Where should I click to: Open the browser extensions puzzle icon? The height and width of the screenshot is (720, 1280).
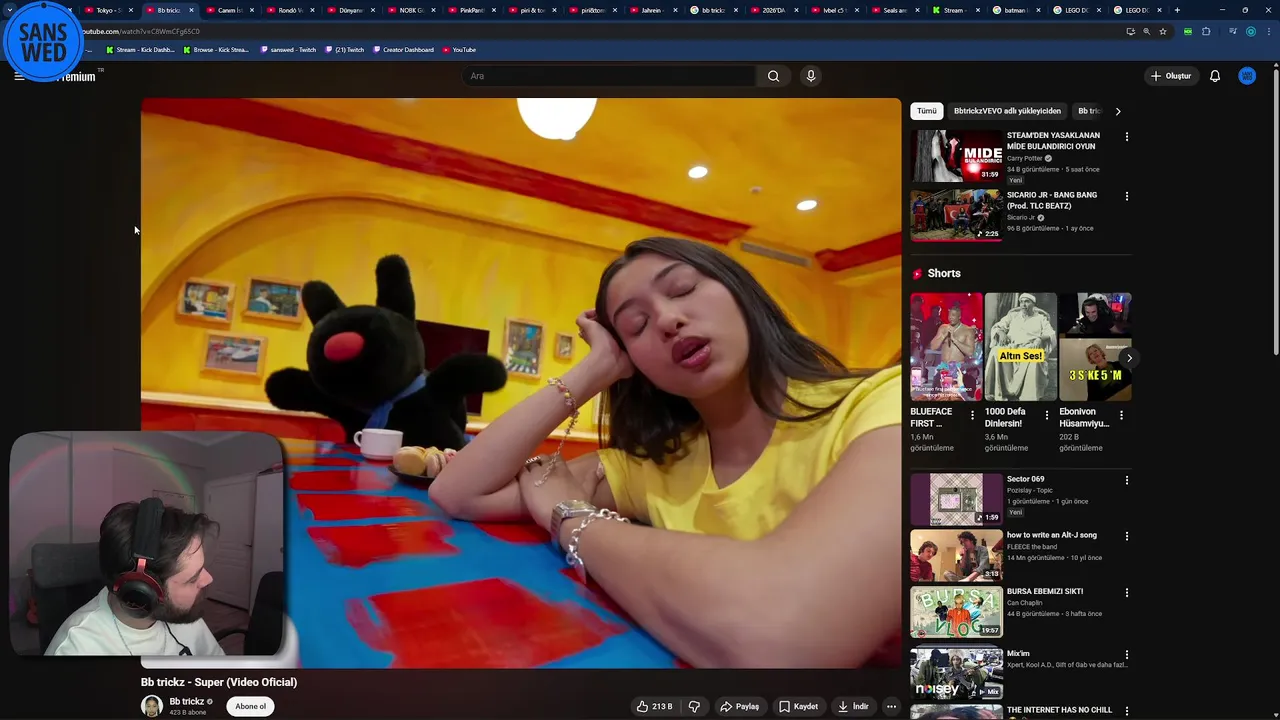click(1206, 31)
